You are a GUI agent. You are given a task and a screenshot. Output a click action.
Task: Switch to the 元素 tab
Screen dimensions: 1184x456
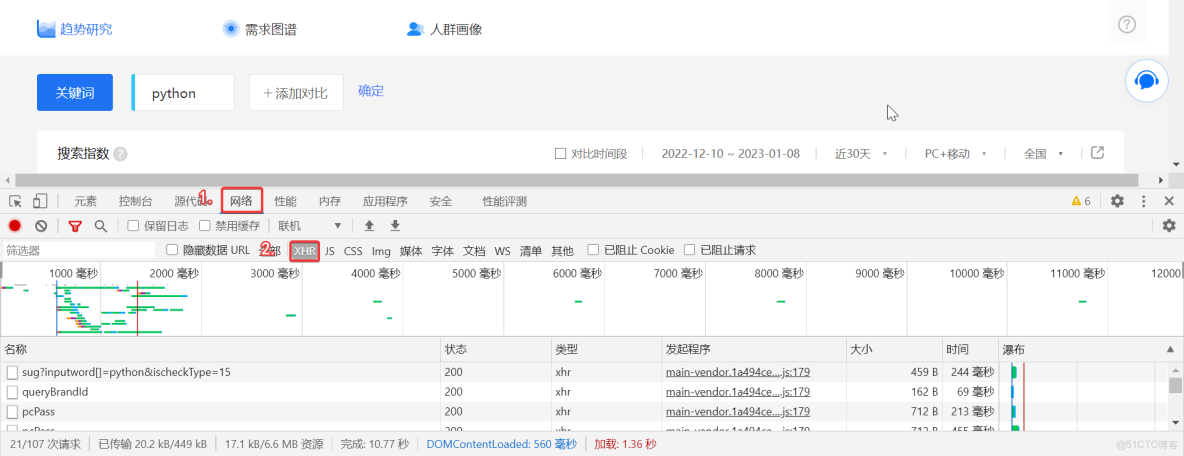(85, 201)
